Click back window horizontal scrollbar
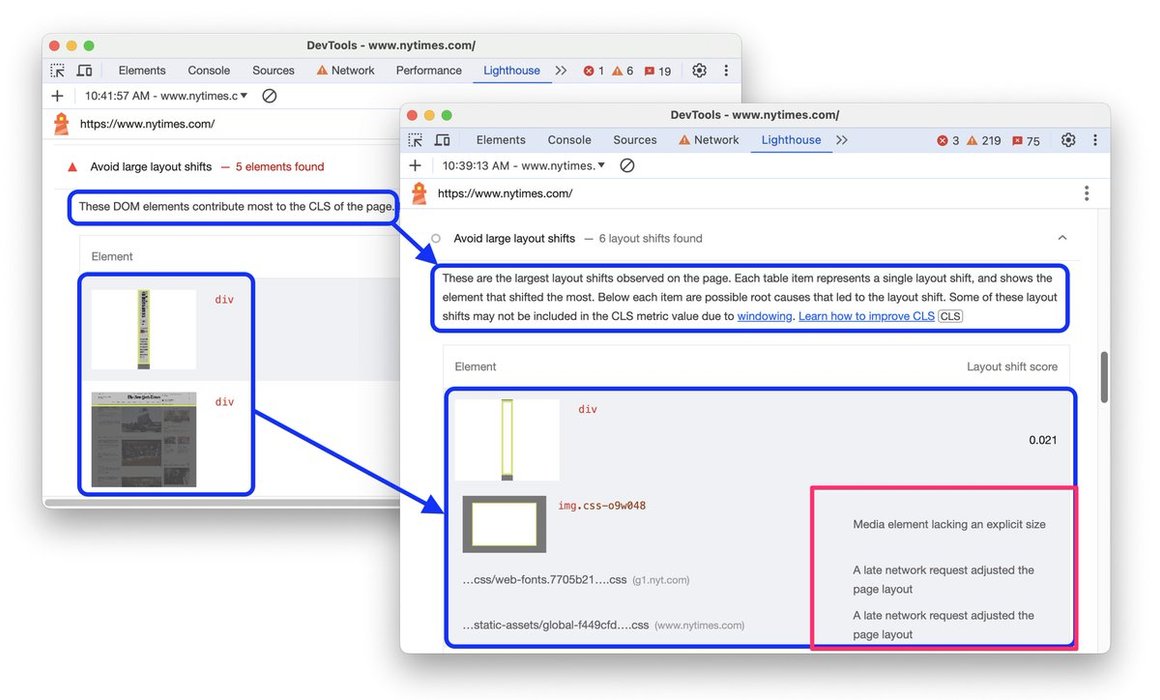 pyautogui.click(x=222, y=502)
